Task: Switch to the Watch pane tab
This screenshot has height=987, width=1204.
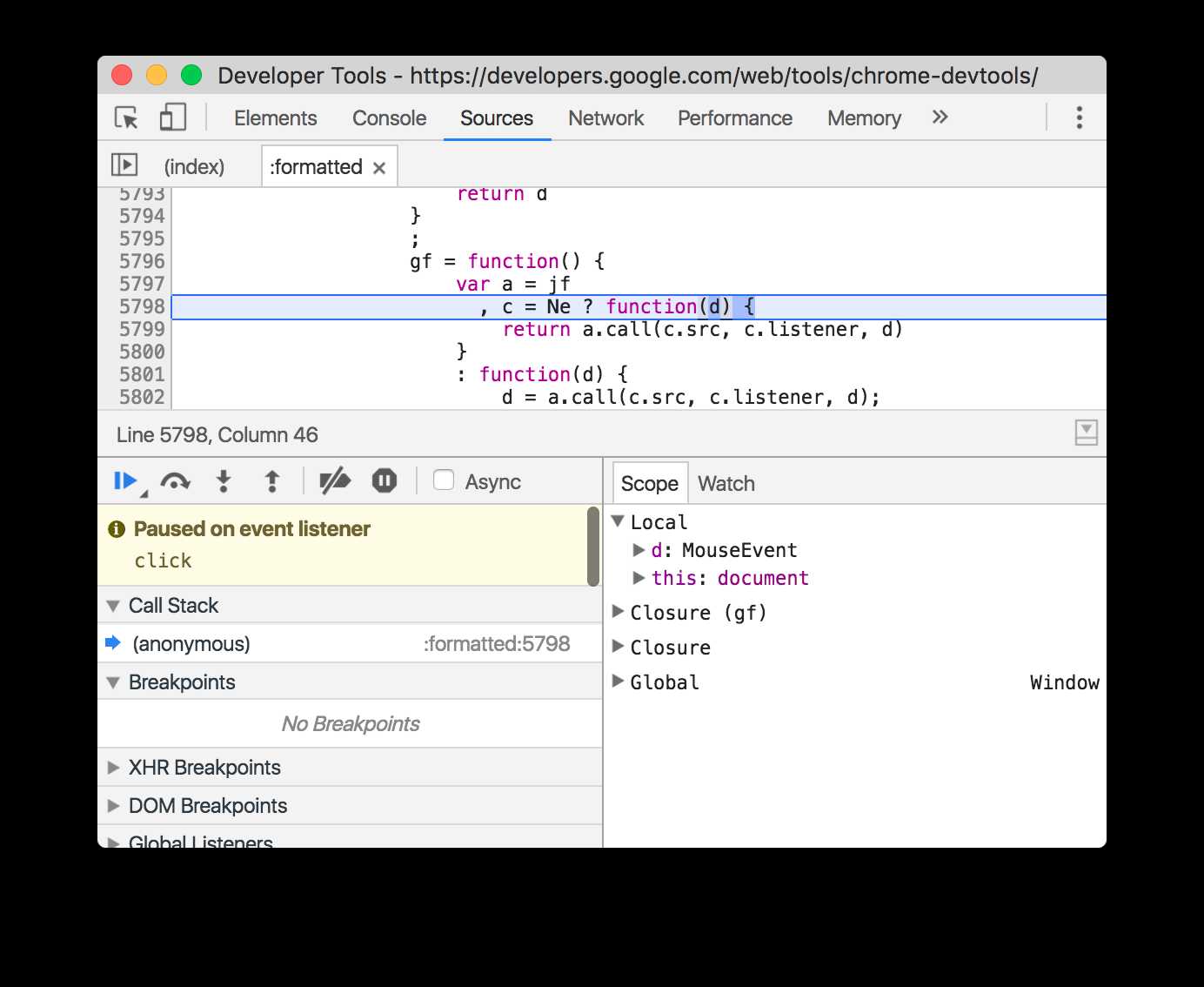Action: pyautogui.click(x=726, y=483)
